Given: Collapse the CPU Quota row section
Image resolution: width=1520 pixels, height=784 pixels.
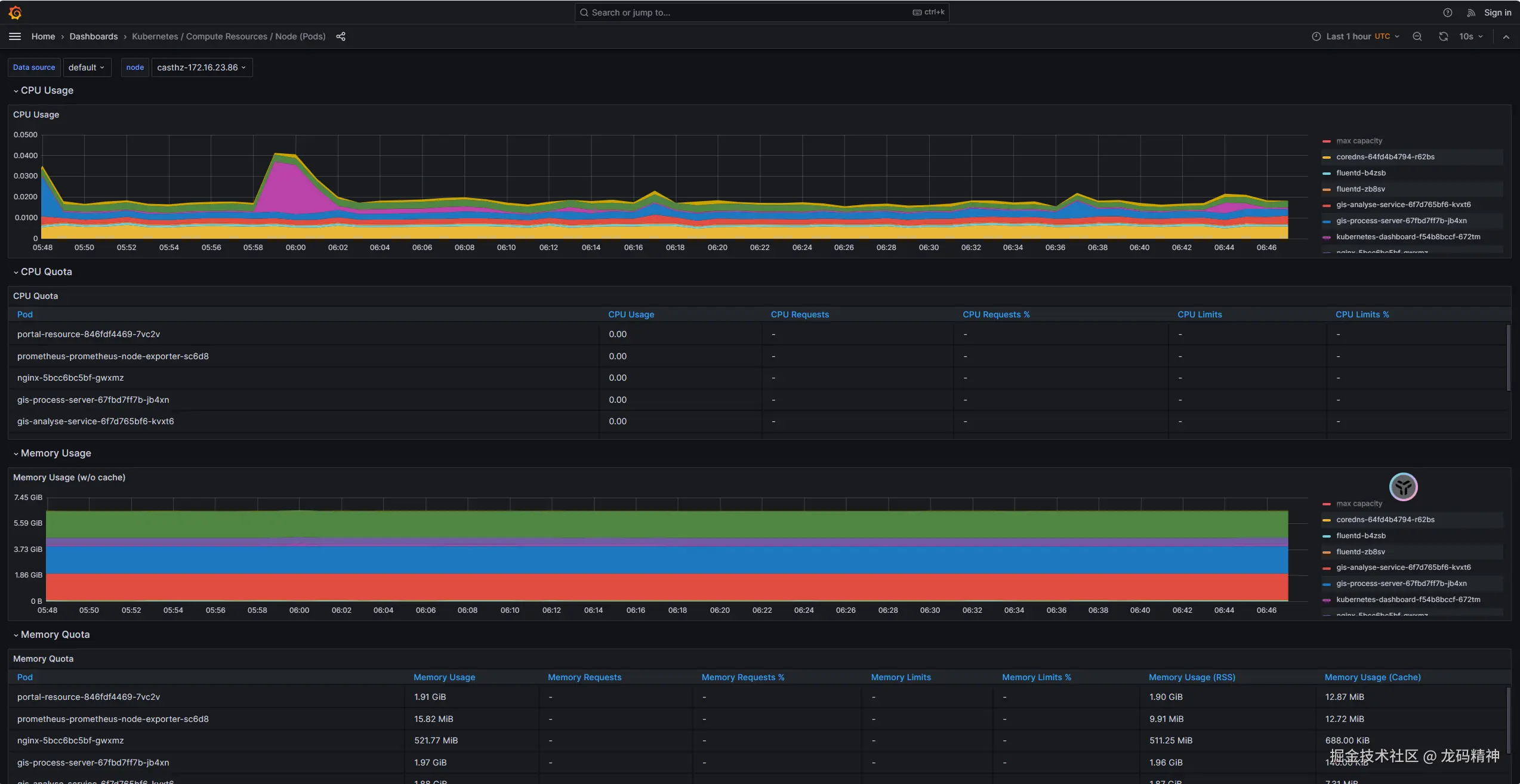Looking at the screenshot, I should 46,271.
